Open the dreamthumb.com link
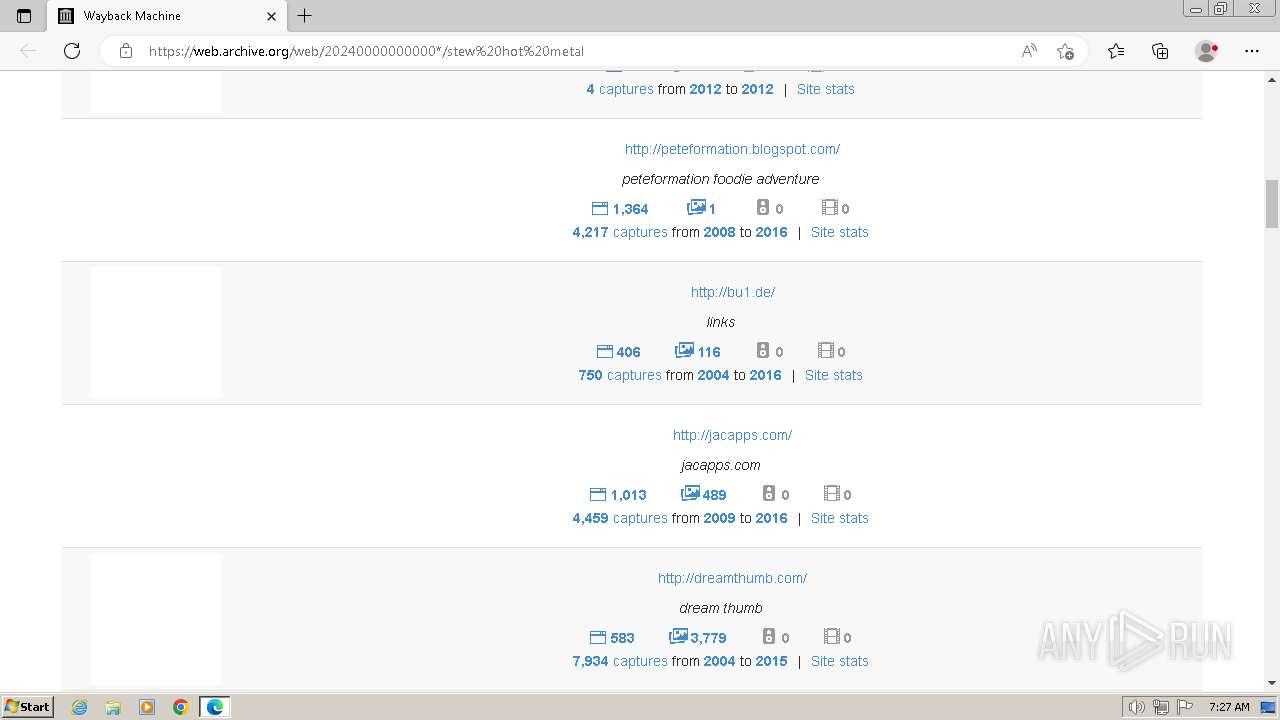 click(732, 578)
